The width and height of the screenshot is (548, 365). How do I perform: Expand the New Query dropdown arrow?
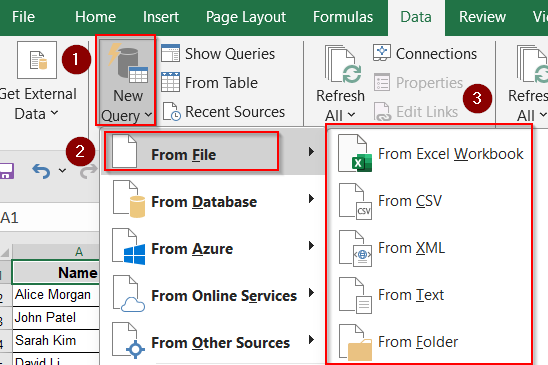[148, 115]
